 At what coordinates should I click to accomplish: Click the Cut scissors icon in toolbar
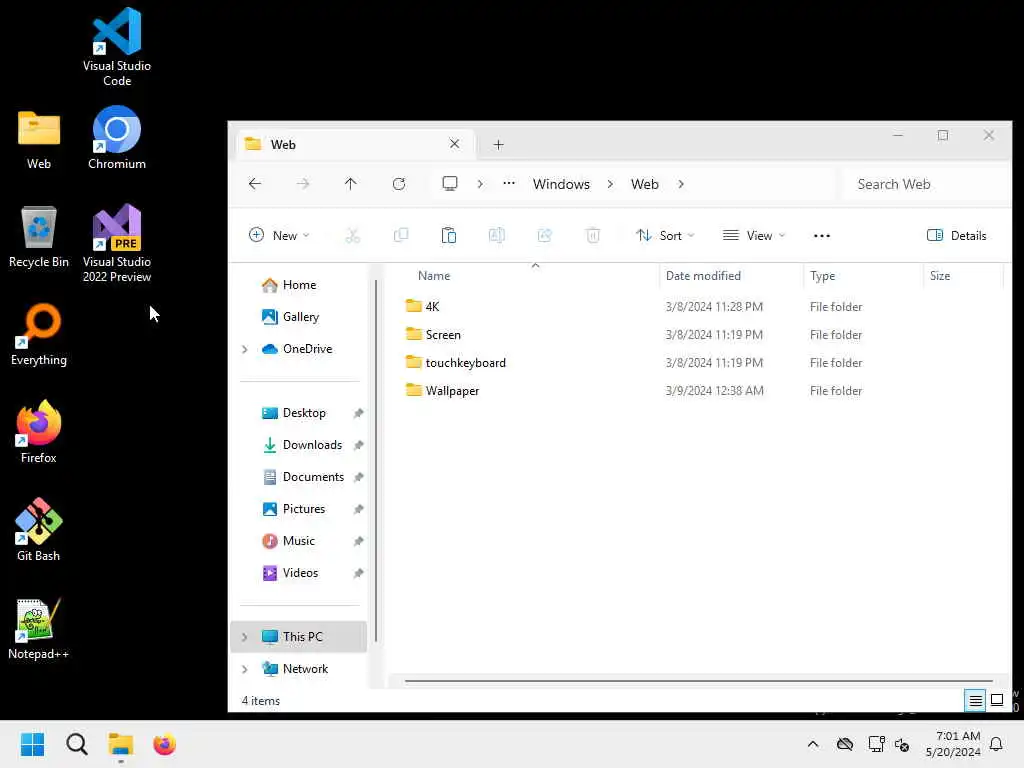point(352,236)
